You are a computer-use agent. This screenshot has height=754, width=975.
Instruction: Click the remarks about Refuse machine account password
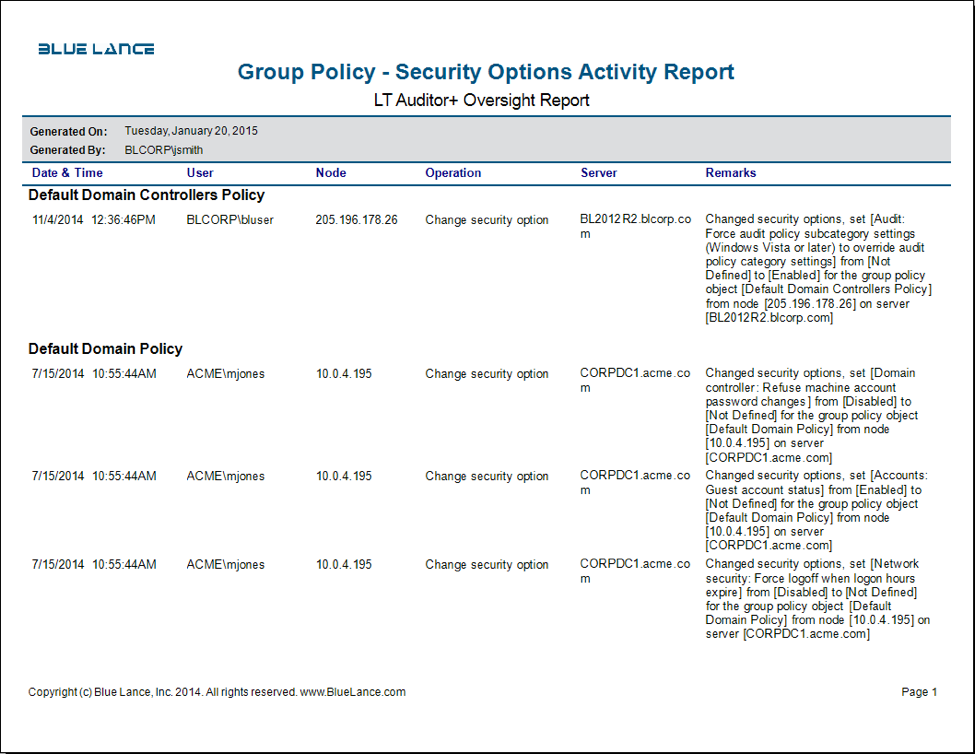811,415
